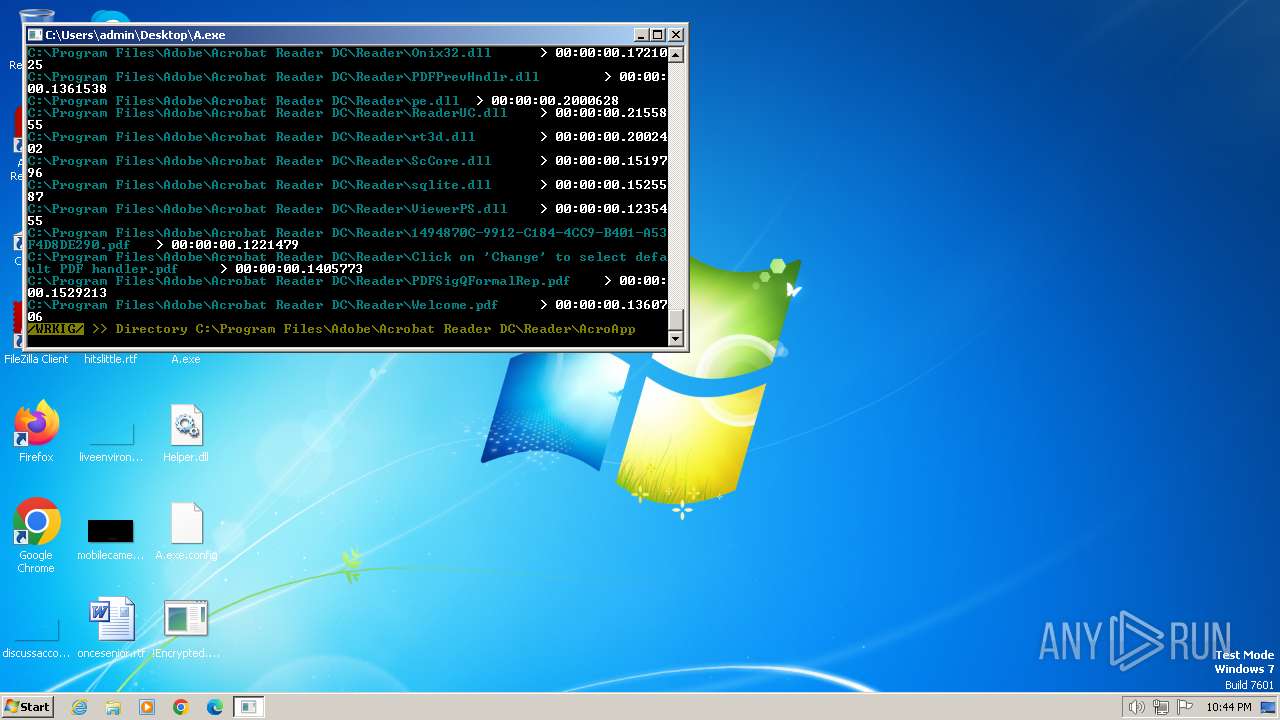This screenshot has height=720, width=1280.
Task: Click the ScCore.dll console line
Action: pyautogui.click(x=347, y=161)
